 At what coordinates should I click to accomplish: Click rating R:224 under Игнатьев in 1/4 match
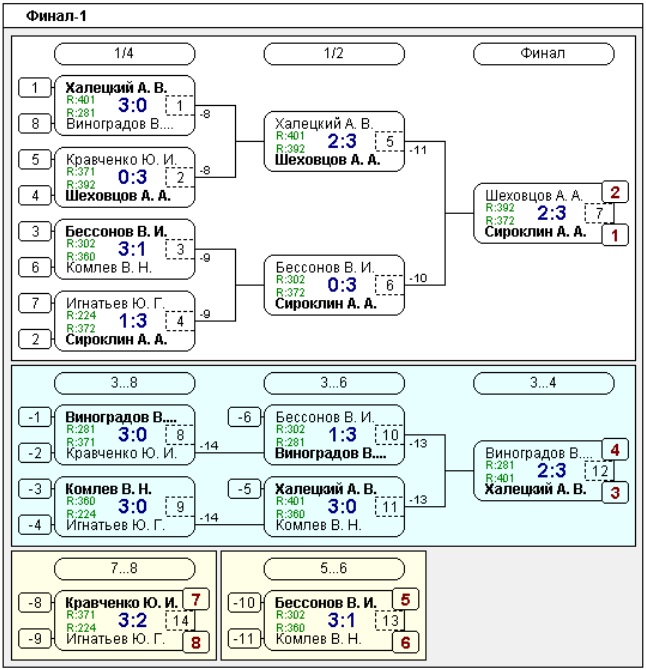pyautogui.click(x=81, y=315)
